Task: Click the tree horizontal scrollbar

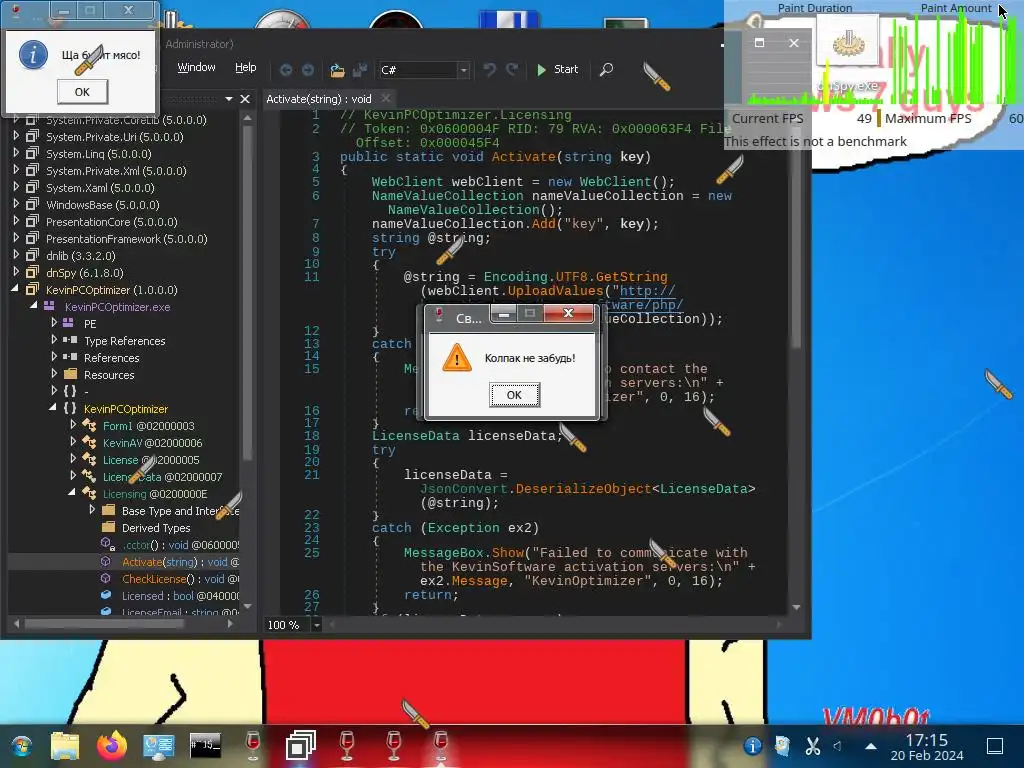Action: coord(104,624)
